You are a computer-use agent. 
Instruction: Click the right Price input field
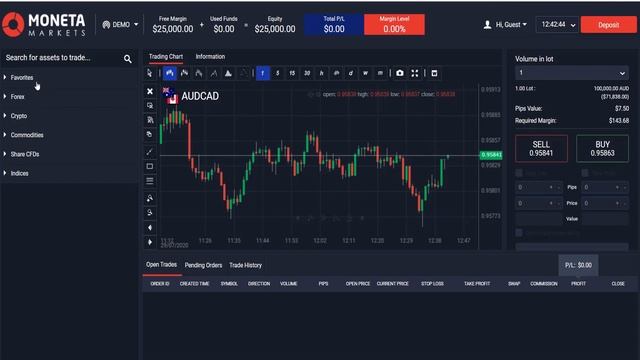[605, 203]
